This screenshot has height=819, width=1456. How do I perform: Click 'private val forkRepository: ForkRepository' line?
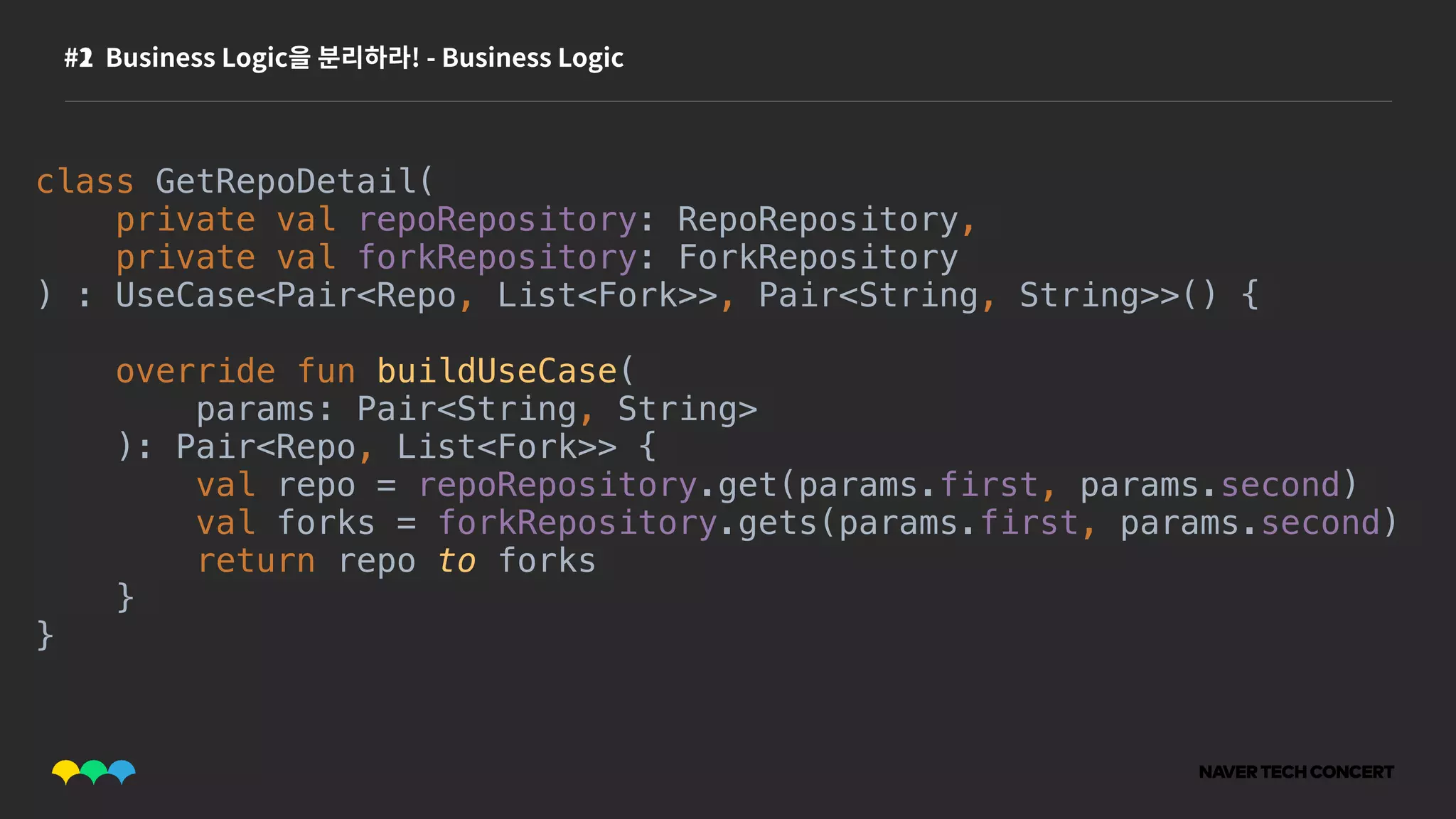tap(537, 258)
